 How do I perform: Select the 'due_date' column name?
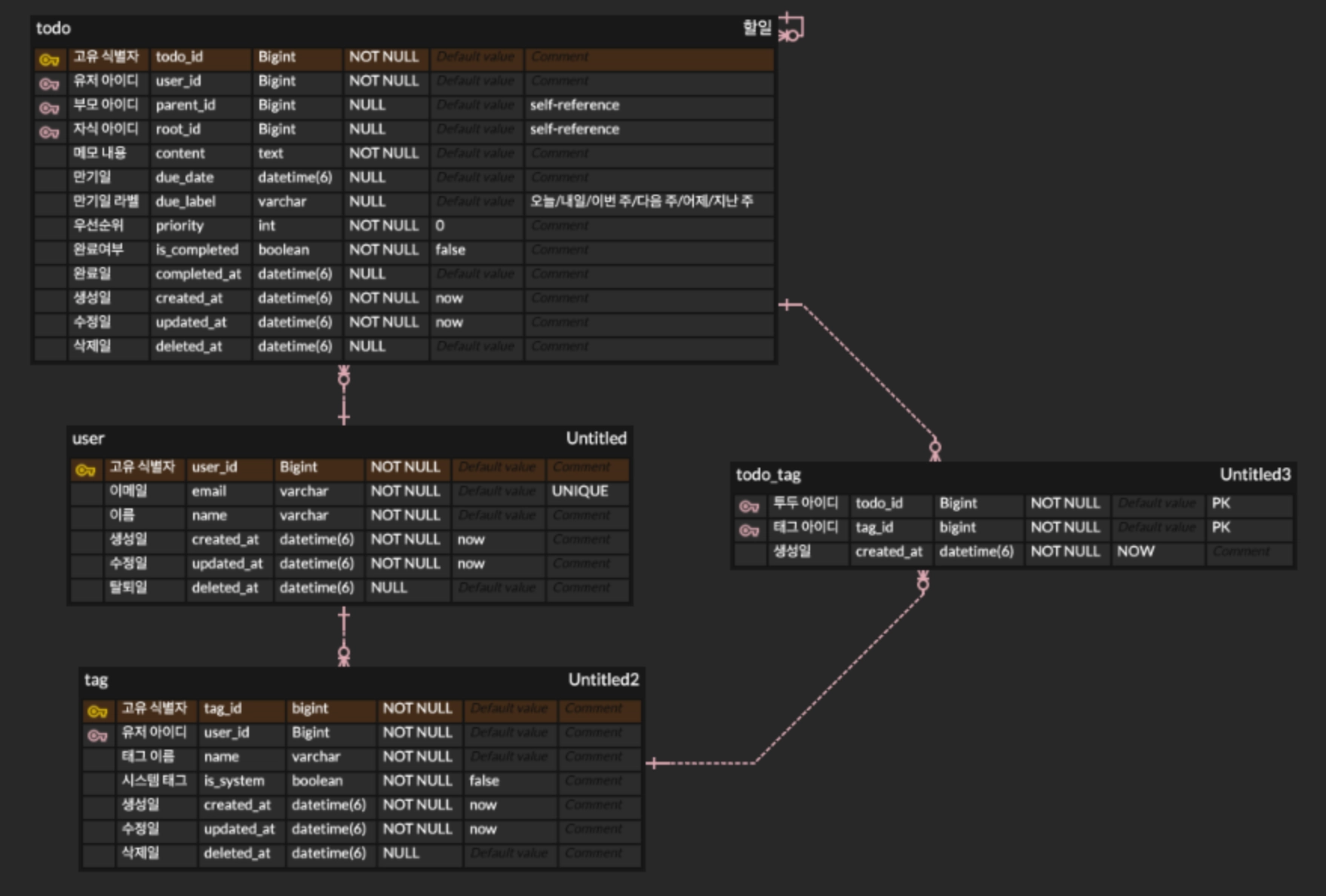coord(185,177)
